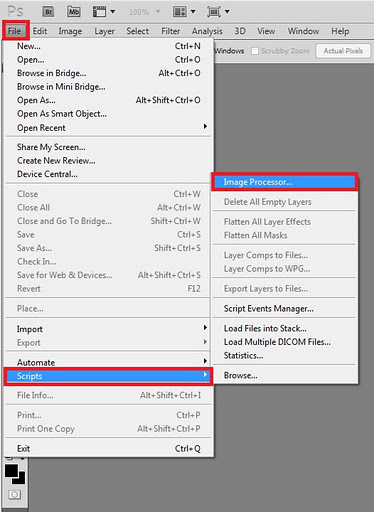
Task: Click the Place... entry
Action: [x=108, y=309]
